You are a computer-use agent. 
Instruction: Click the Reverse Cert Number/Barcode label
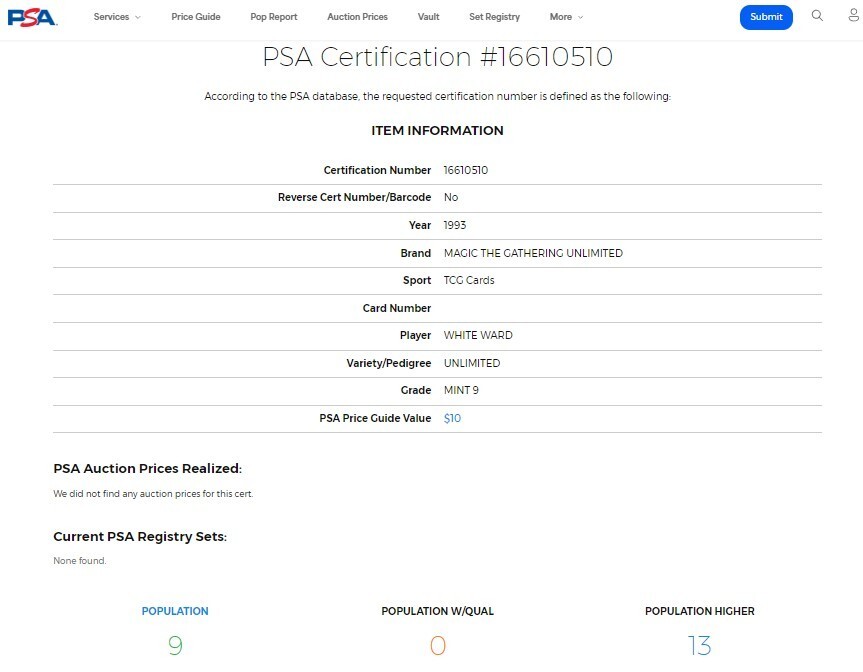click(354, 197)
